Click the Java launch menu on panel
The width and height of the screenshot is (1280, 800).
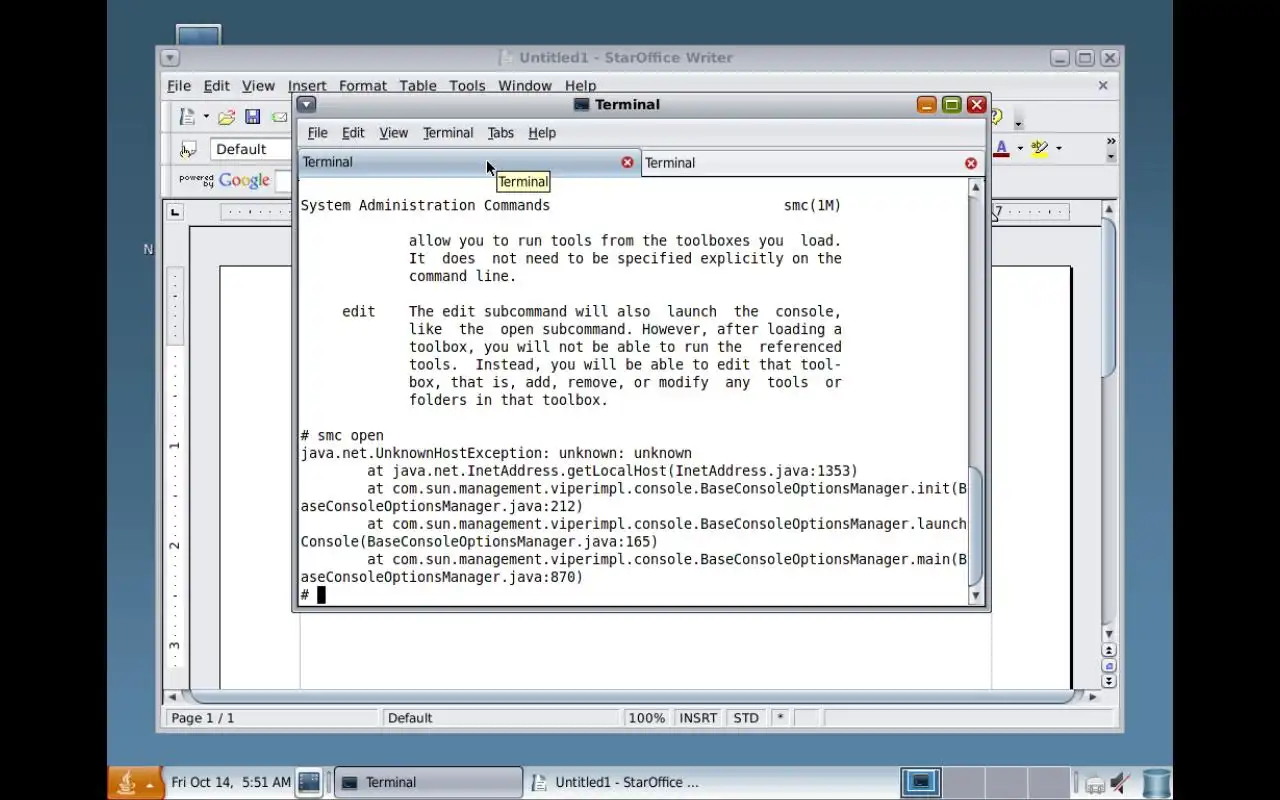click(135, 782)
